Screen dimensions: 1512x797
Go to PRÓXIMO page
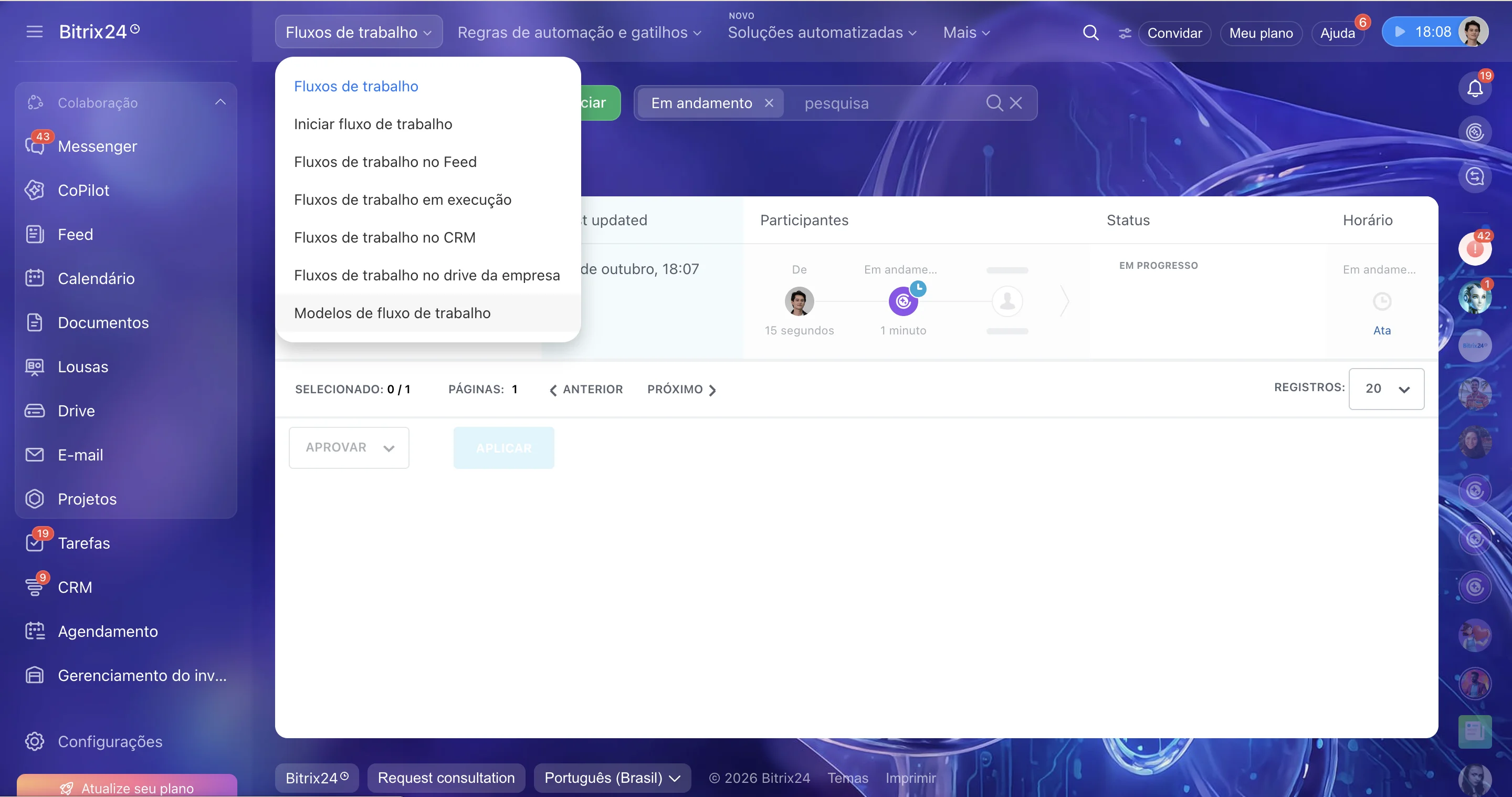681,389
